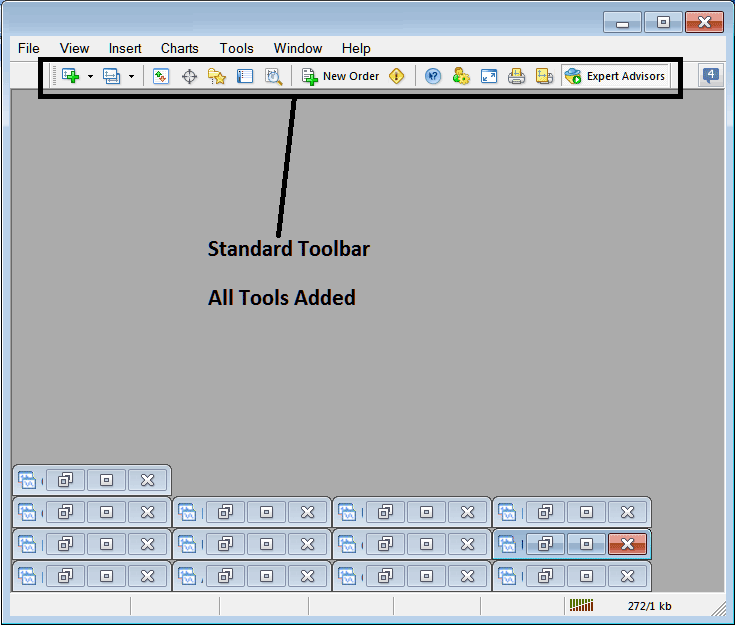
Task: Open the Tools menu
Action: click(236, 48)
